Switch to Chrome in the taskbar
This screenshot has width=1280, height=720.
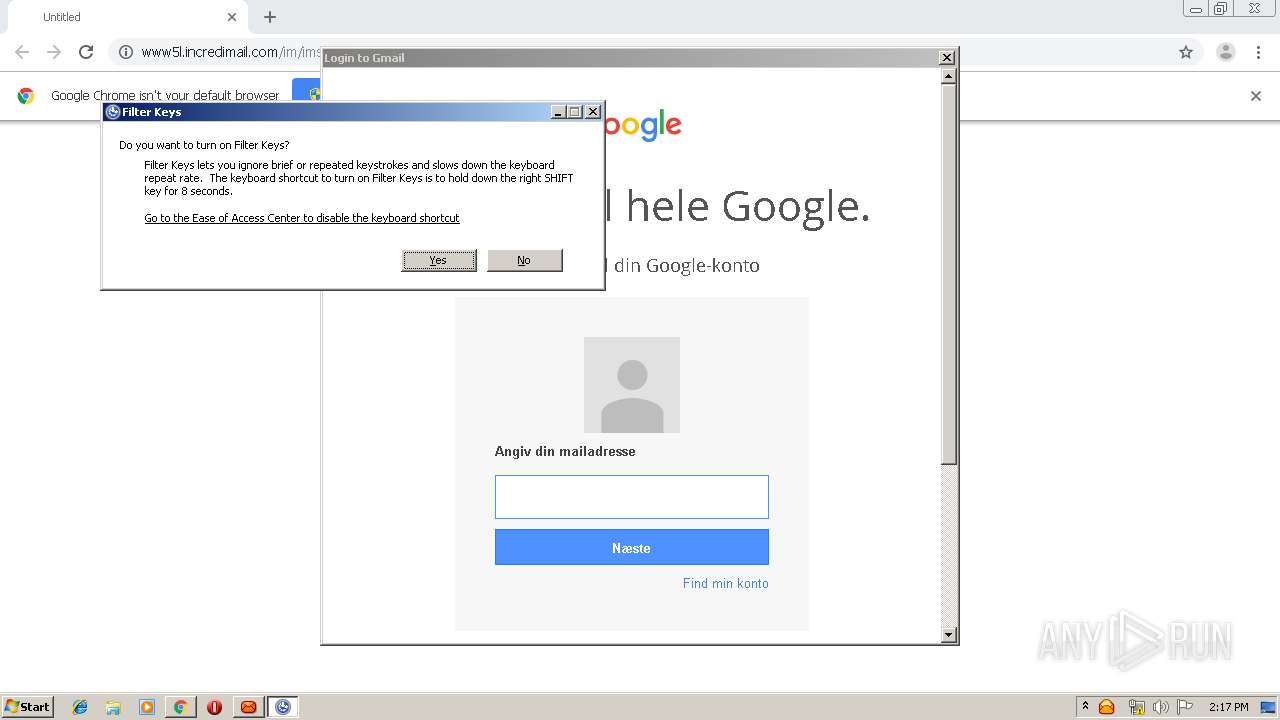pyautogui.click(x=181, y=707)
